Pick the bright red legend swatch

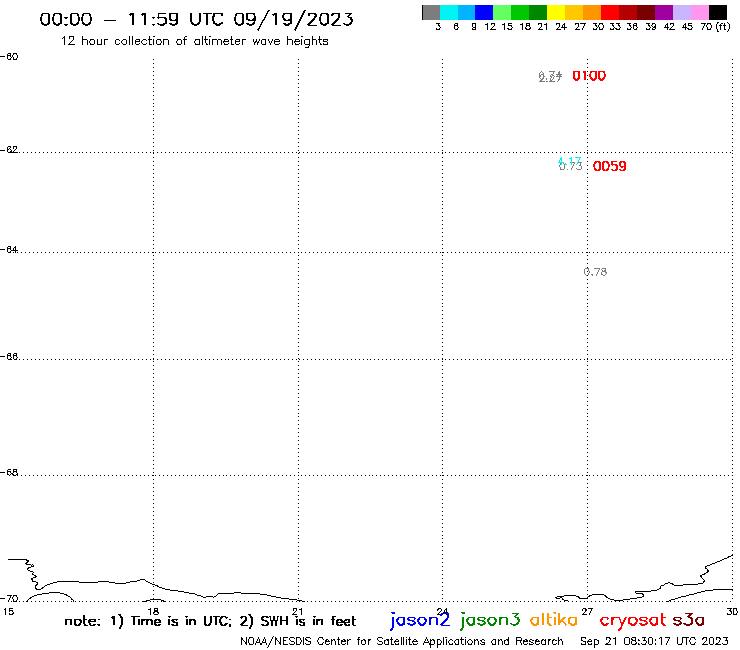click(610, 12)
